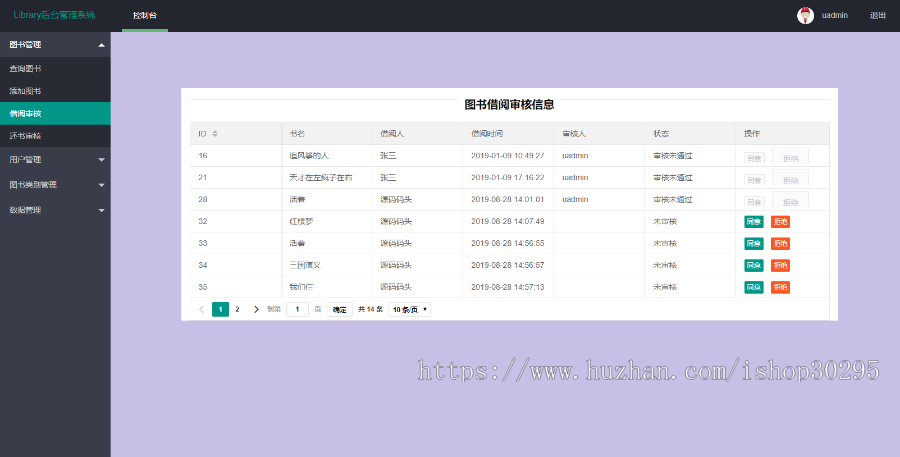The width and height of the screenshot is (900, 457).
Task: Click the Library后台管理系统 logo title
Action: point(55,15)
